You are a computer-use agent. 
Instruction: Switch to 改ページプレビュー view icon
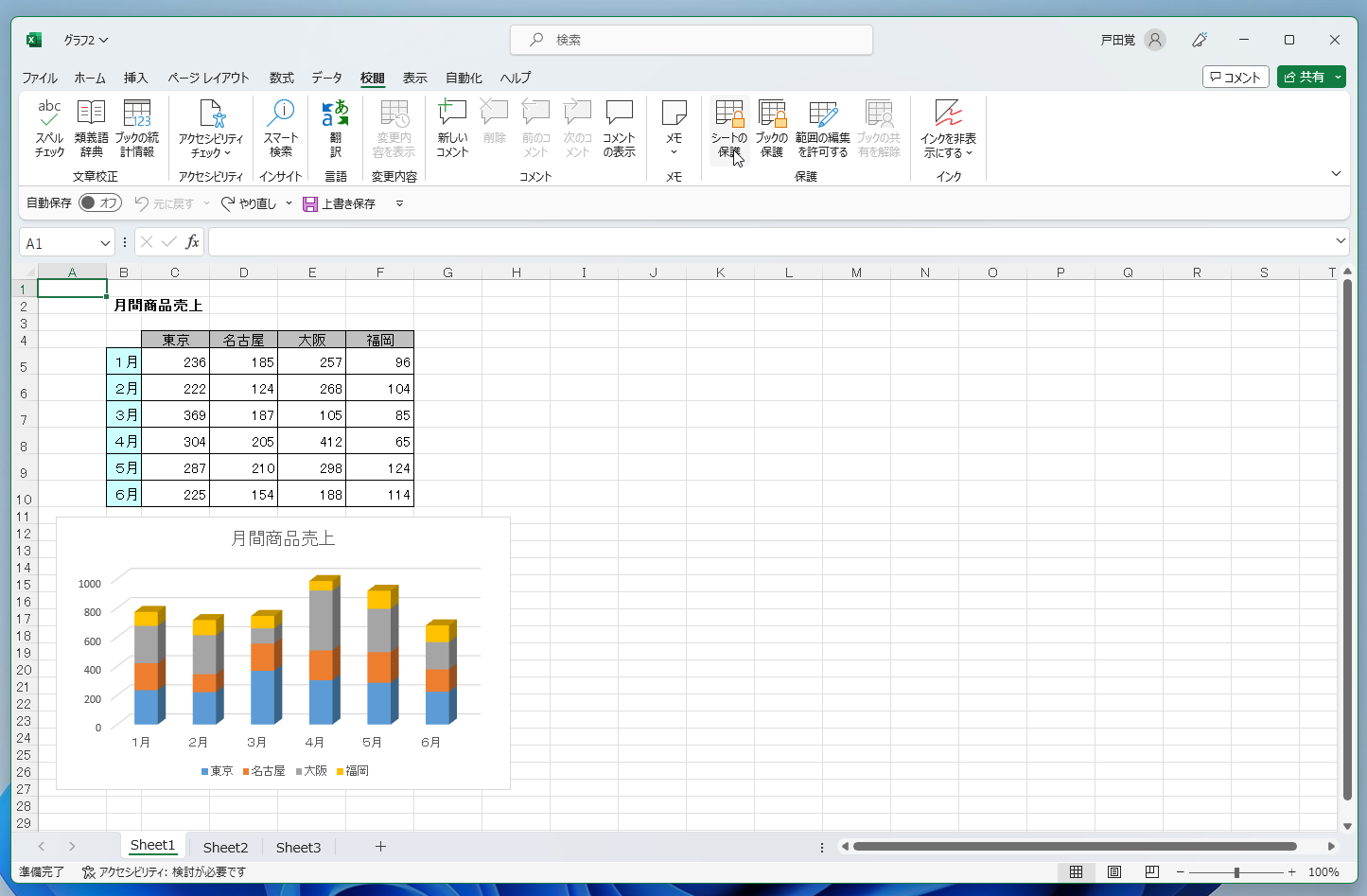(1151, 872)
